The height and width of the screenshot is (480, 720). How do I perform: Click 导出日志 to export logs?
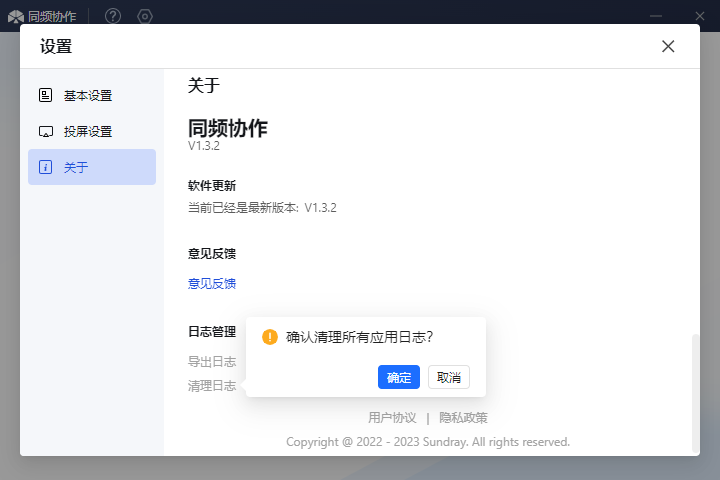coord(212,361)
